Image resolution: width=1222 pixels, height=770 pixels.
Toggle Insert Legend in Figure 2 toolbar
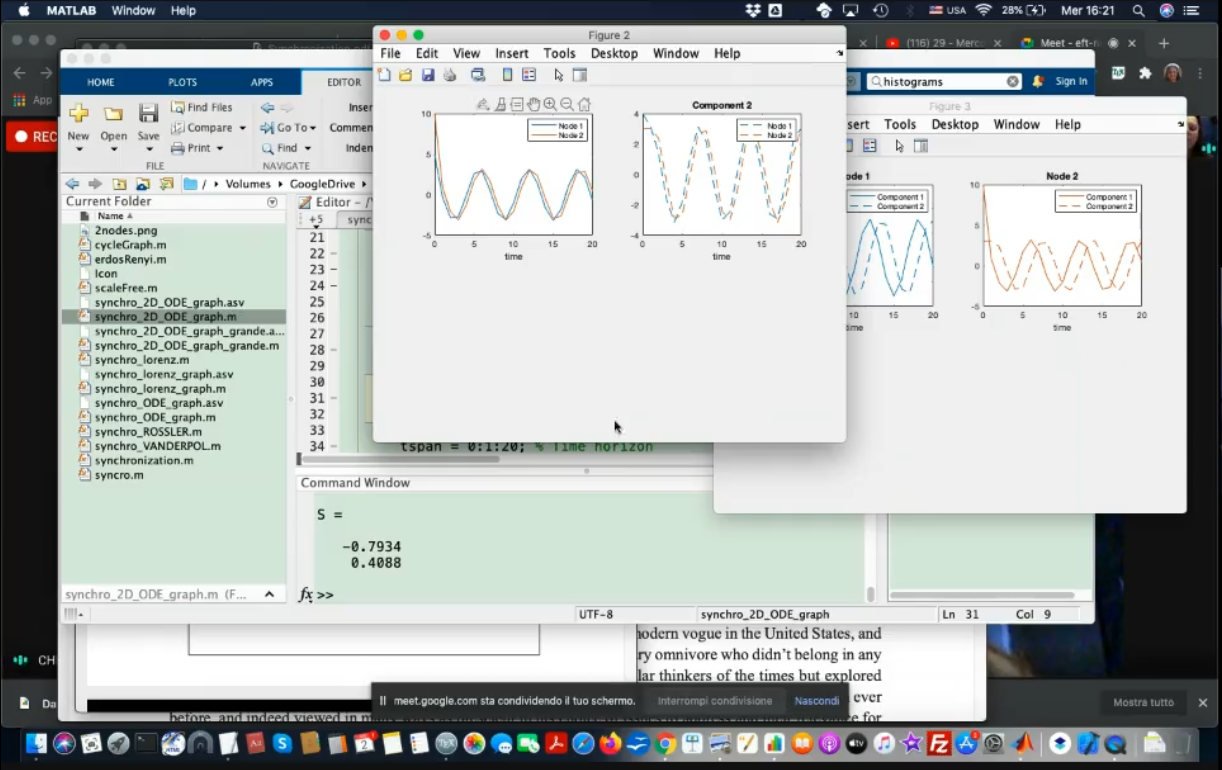pyautogui.click(x=529, y=75)
